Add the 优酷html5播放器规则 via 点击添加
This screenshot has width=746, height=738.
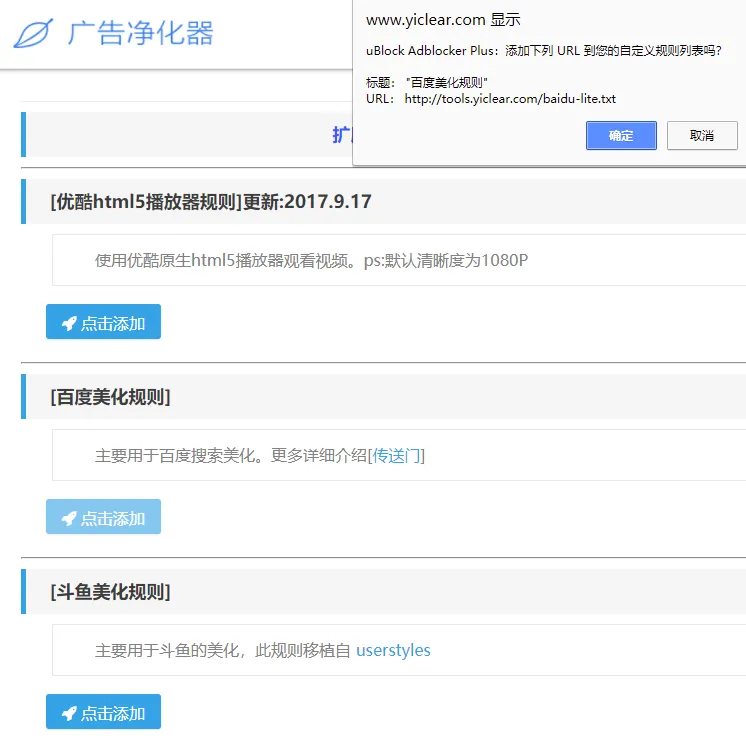[x=103, y=322]
